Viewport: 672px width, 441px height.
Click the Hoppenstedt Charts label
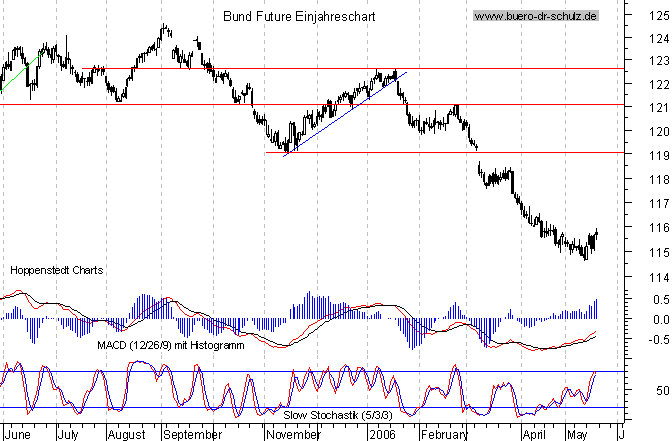point(57,270)
